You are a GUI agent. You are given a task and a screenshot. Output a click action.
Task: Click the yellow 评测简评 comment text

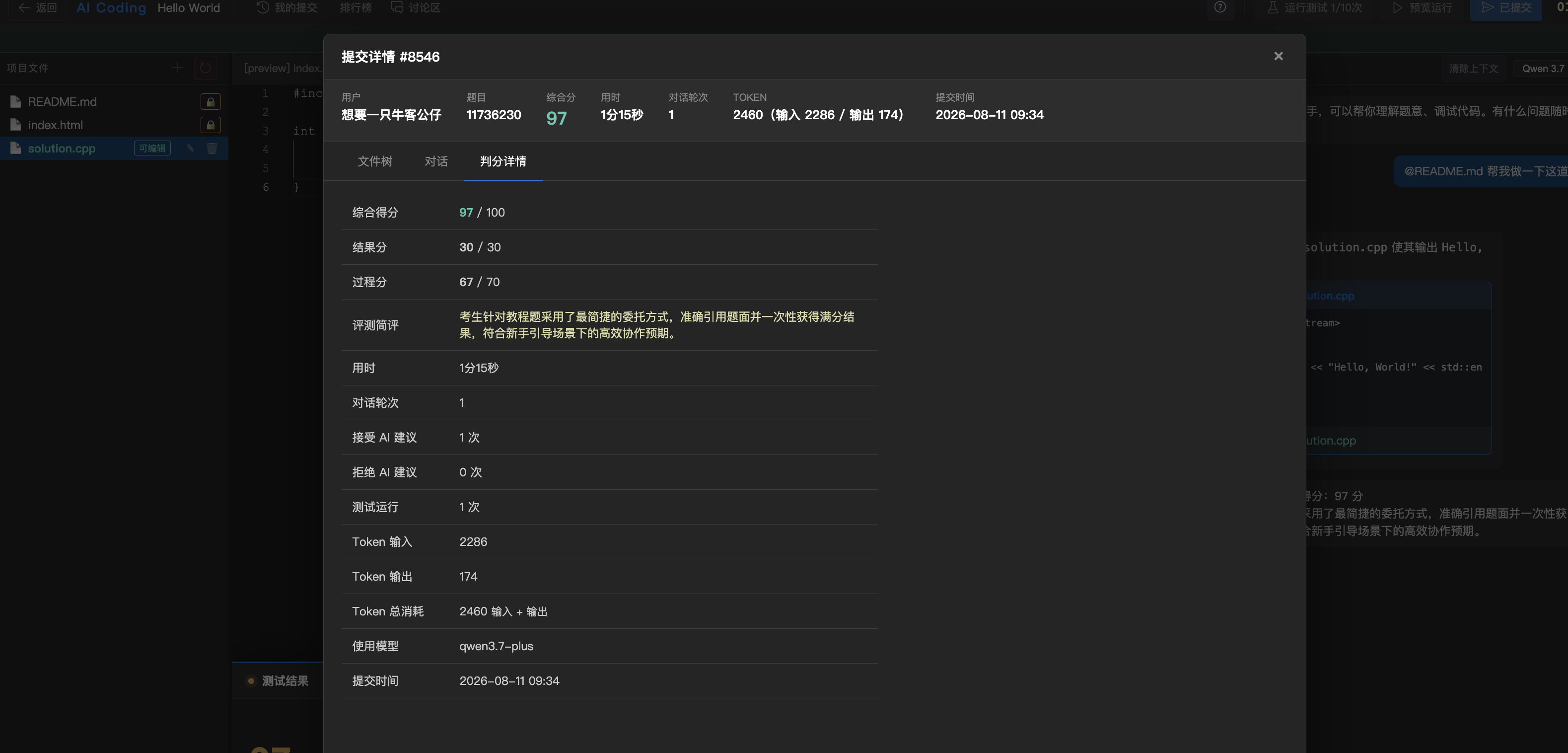tap(657, 325)
